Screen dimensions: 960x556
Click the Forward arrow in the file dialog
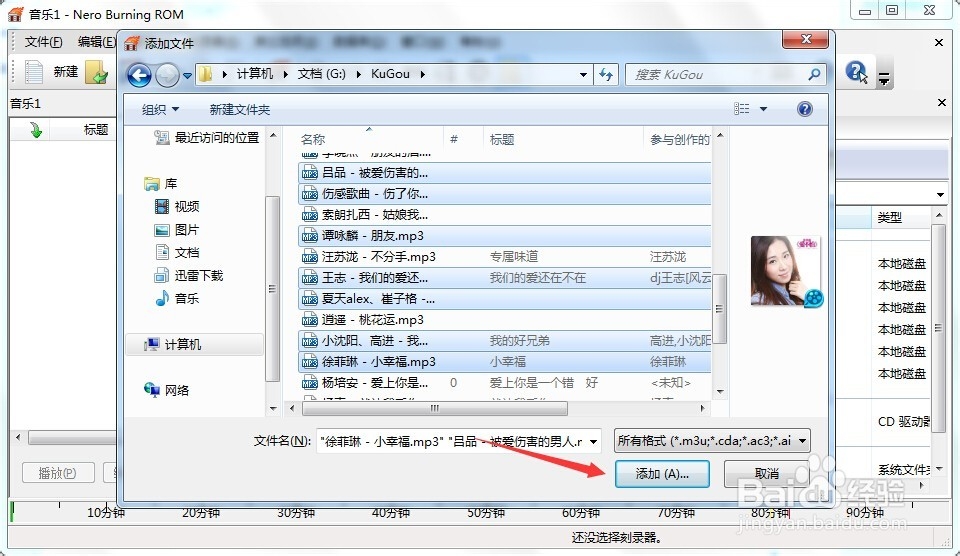167,75
